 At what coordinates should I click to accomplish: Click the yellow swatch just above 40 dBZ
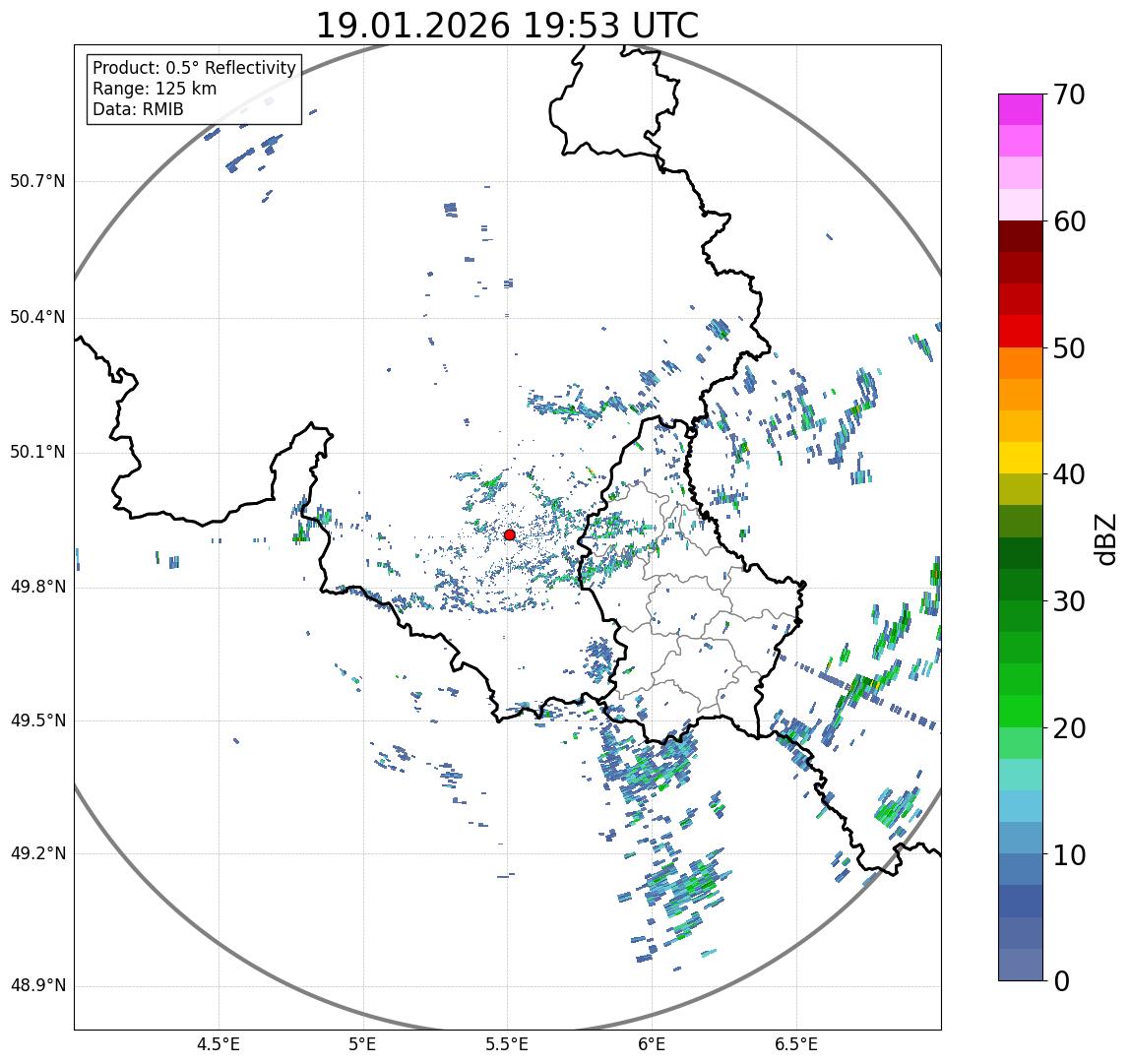(x=1021, y=459)
